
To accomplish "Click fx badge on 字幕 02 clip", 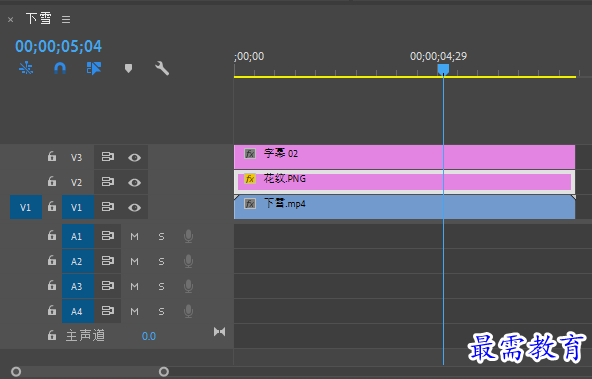I will (250, 154).
